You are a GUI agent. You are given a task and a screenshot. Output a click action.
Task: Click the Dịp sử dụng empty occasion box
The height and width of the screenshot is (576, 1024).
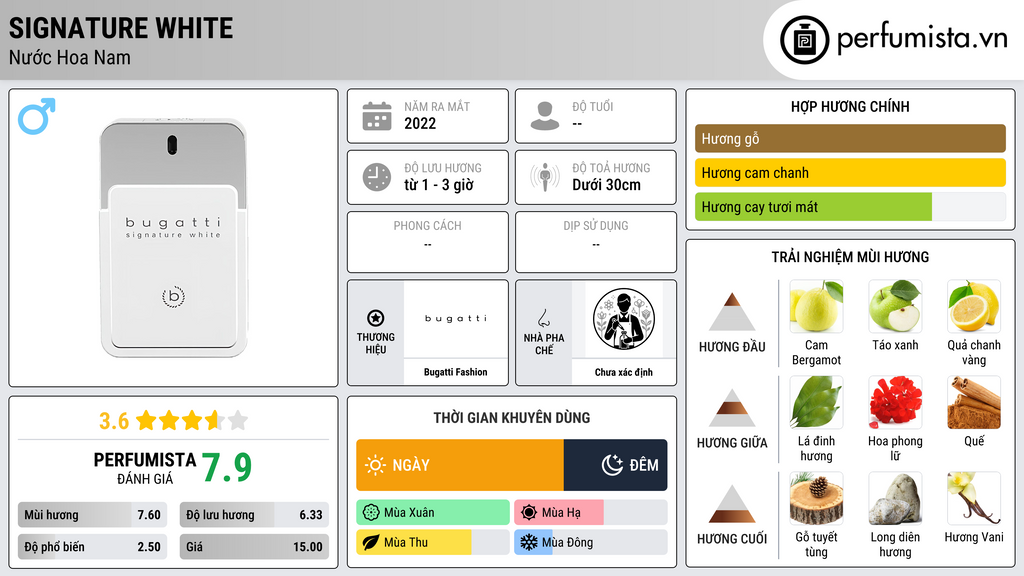[596, 242]
